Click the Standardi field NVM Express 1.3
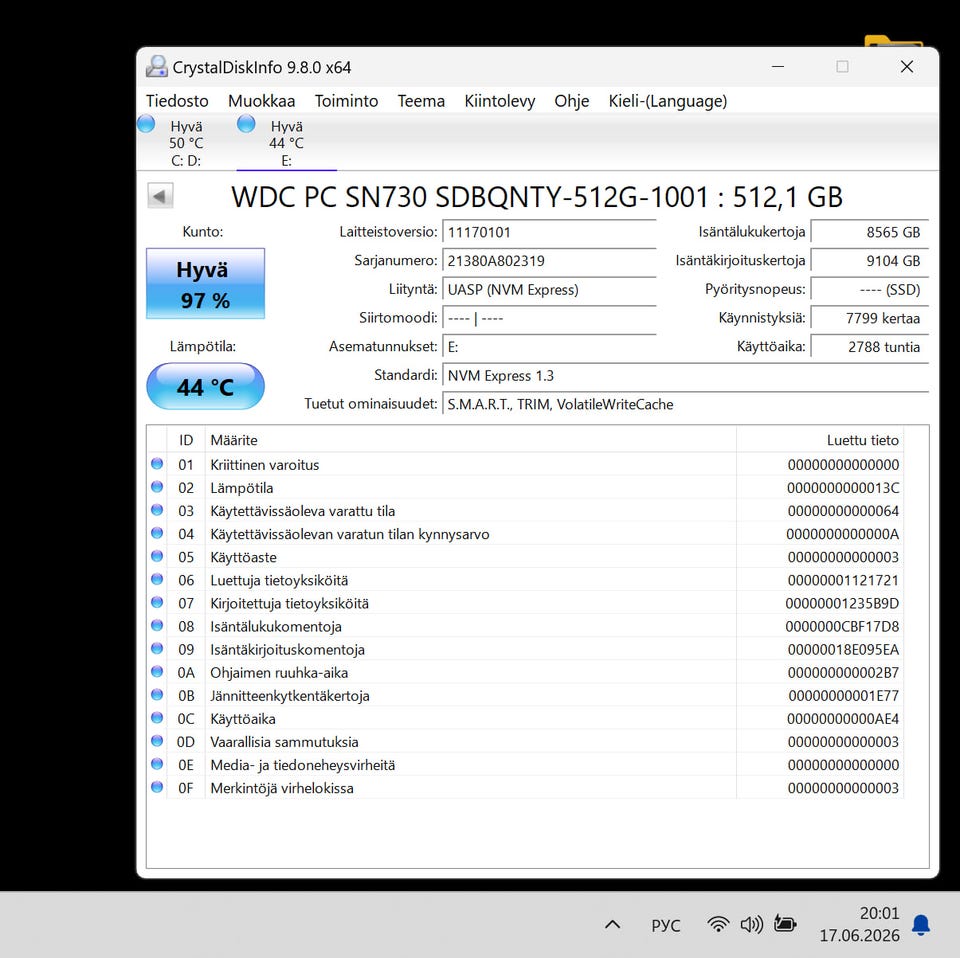 686,376
